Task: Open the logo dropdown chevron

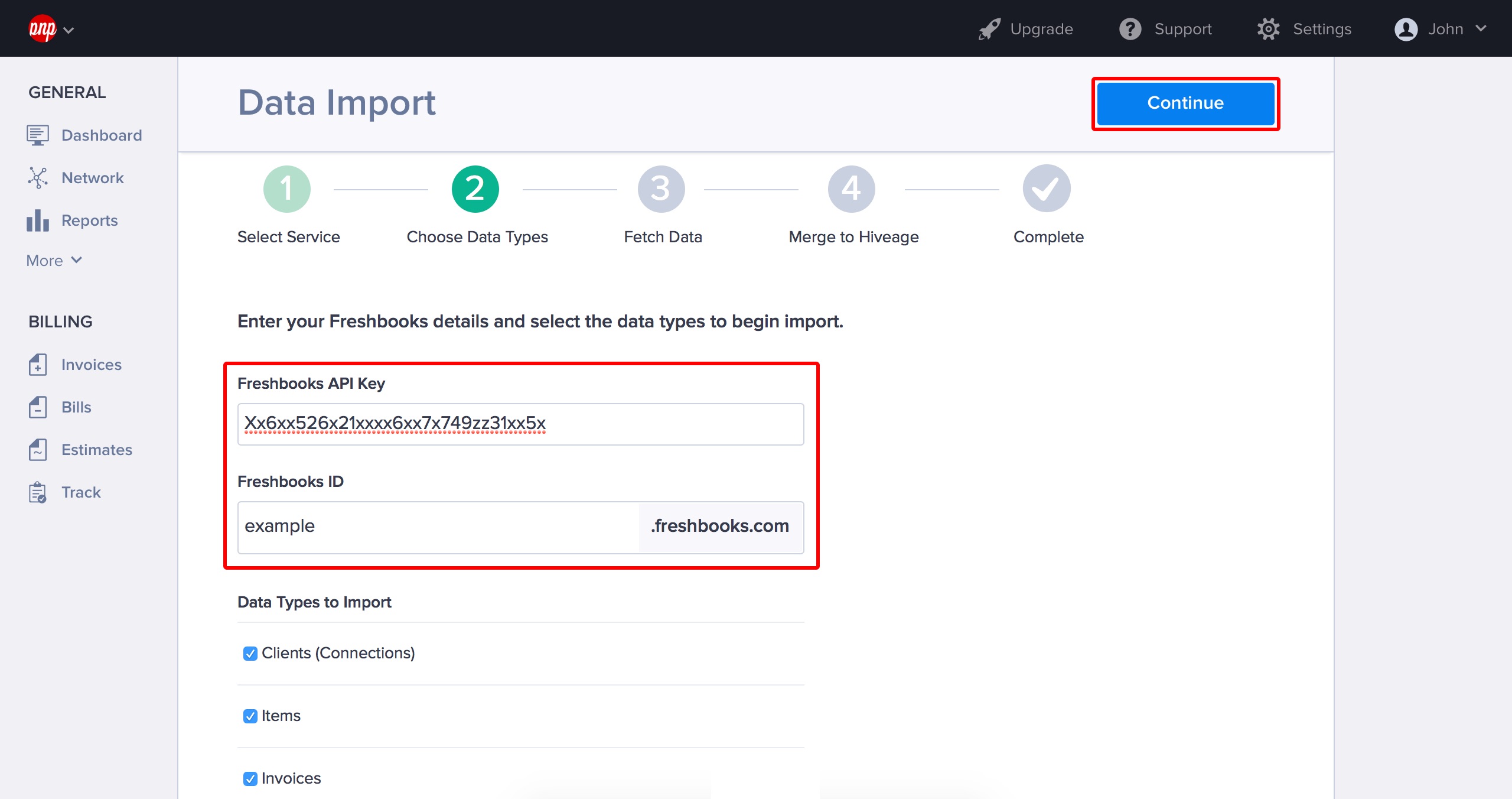Action: pos(69,30)
